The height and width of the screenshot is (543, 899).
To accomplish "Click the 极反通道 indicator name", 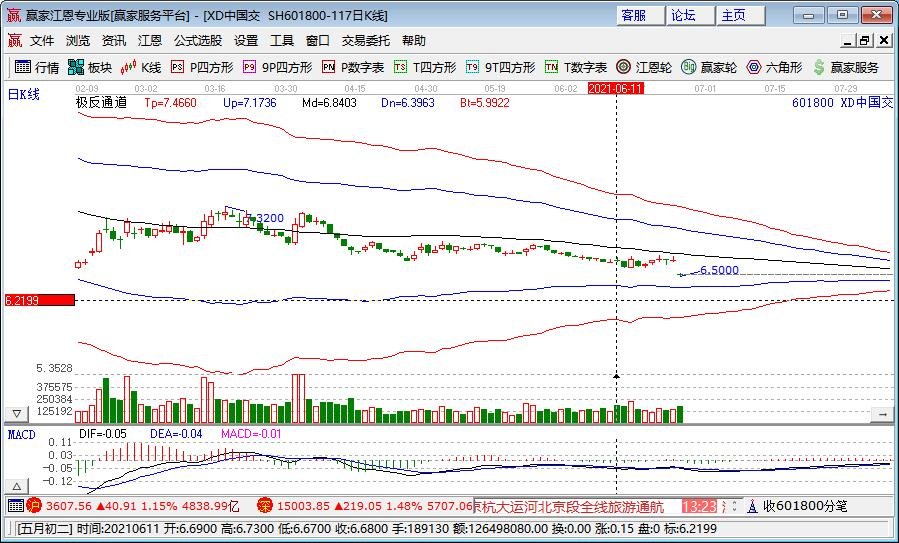I will click(x=101, y=103).
